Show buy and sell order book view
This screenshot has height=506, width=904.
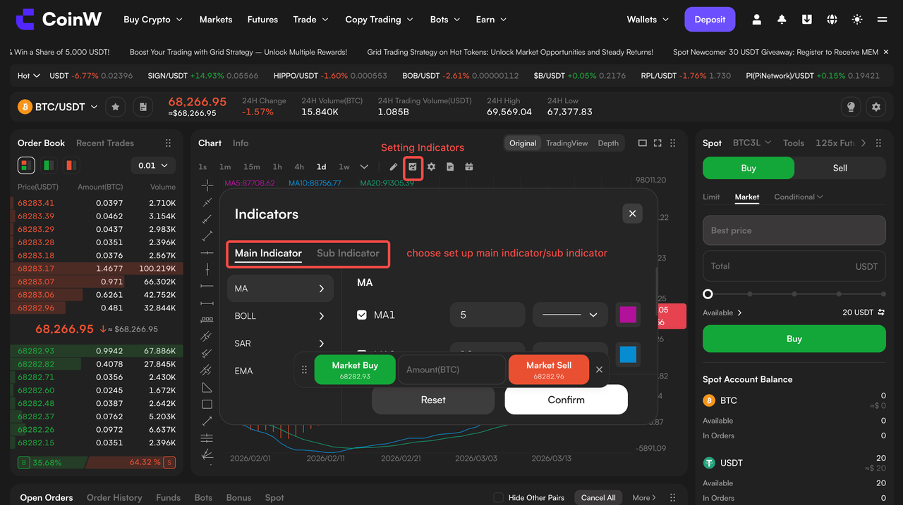coord(26,165)
